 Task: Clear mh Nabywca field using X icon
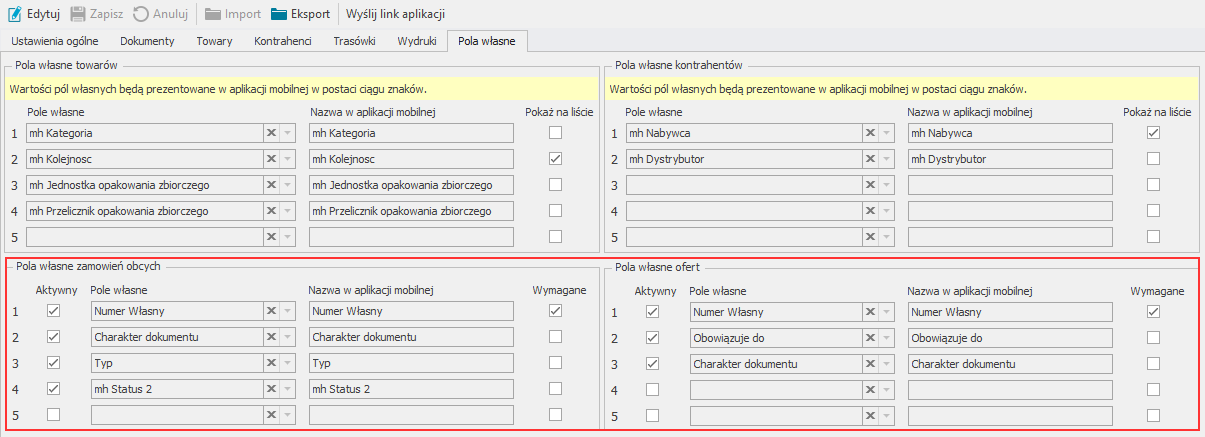click(x=869, y=133)
